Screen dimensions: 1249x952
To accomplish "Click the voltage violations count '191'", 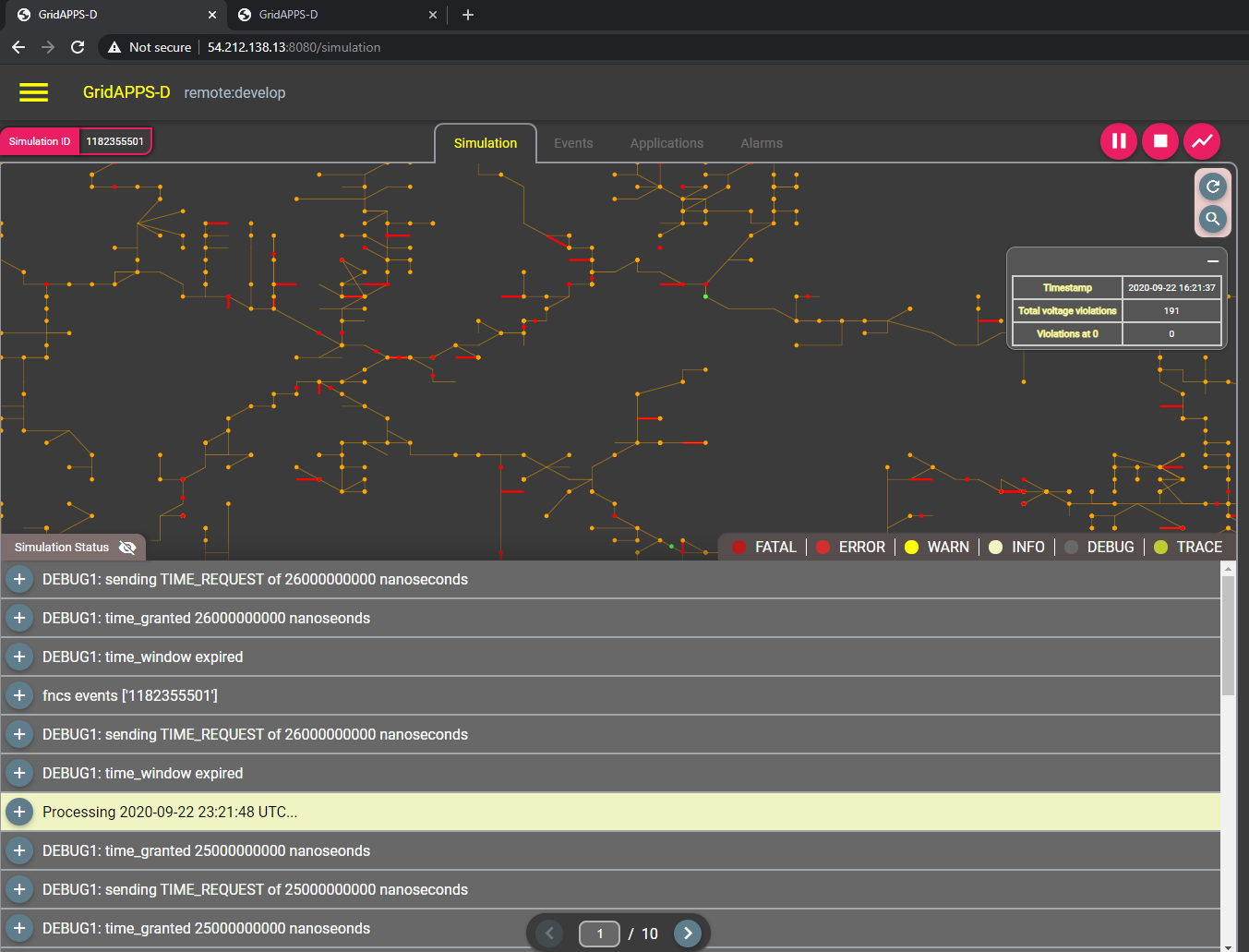I will [1171, 311].
